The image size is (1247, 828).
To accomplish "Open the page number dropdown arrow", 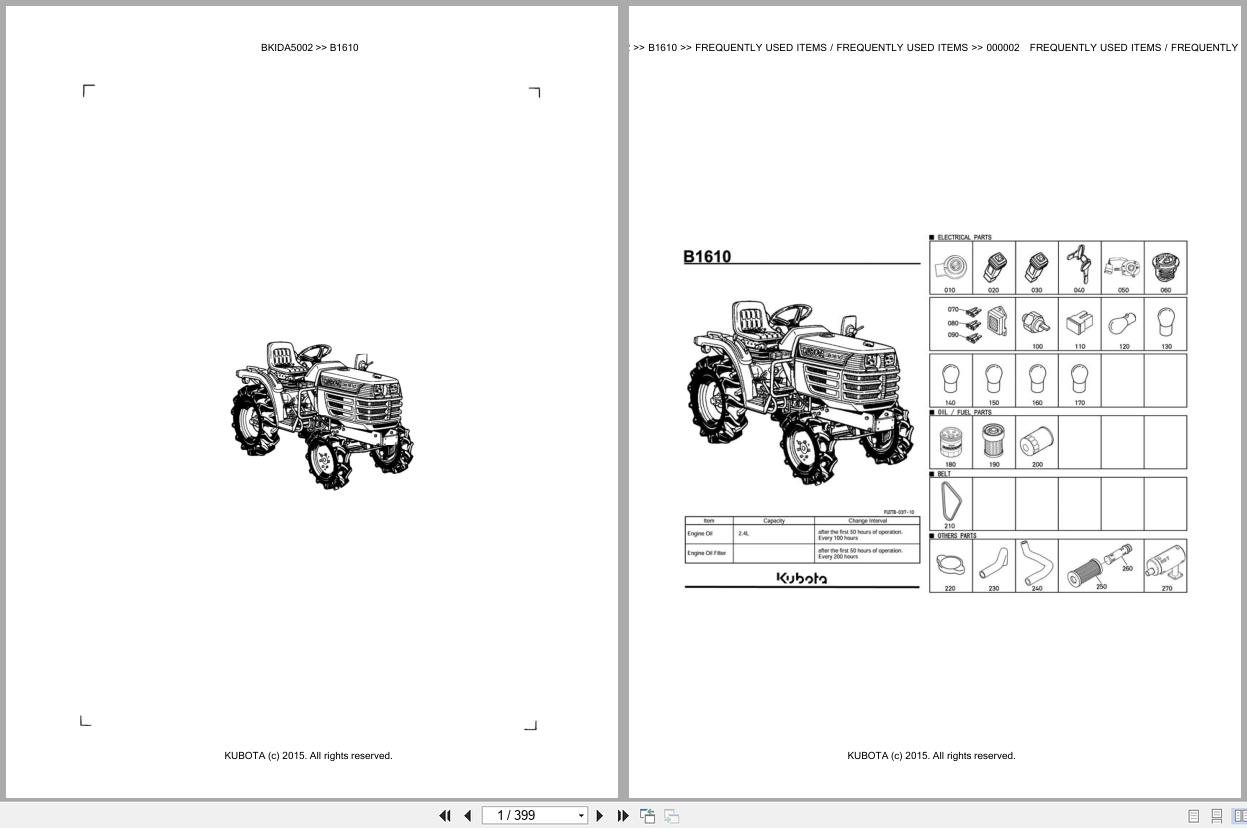I will 581,816.
